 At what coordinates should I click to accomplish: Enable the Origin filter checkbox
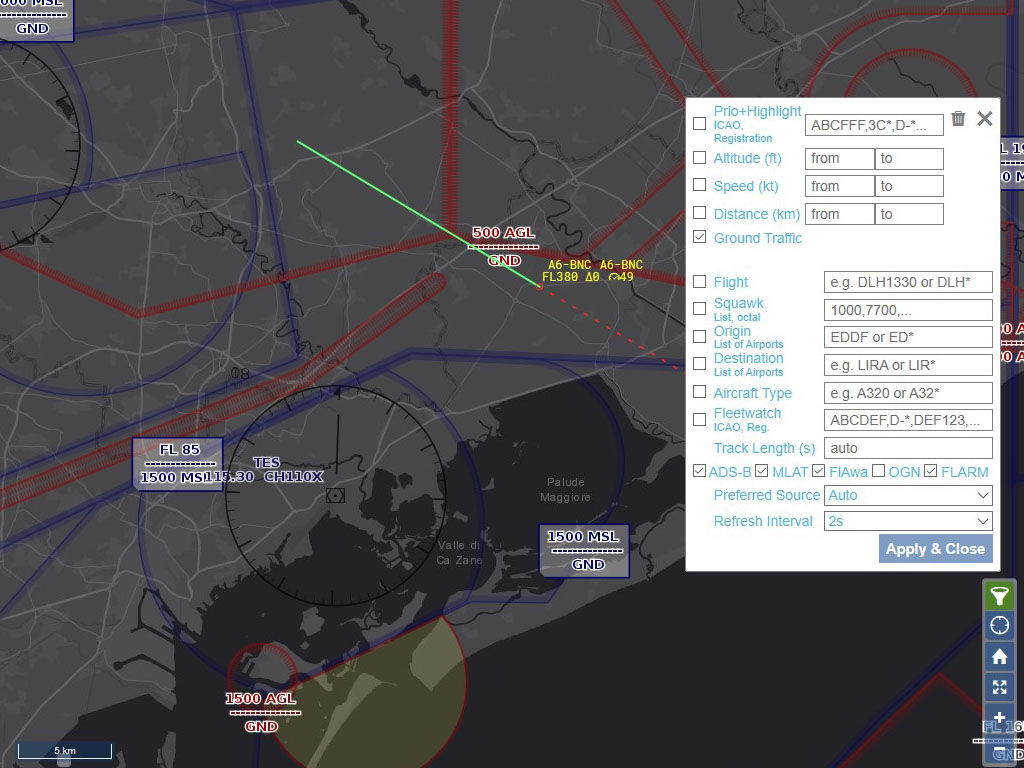click(x=699, y=336)
